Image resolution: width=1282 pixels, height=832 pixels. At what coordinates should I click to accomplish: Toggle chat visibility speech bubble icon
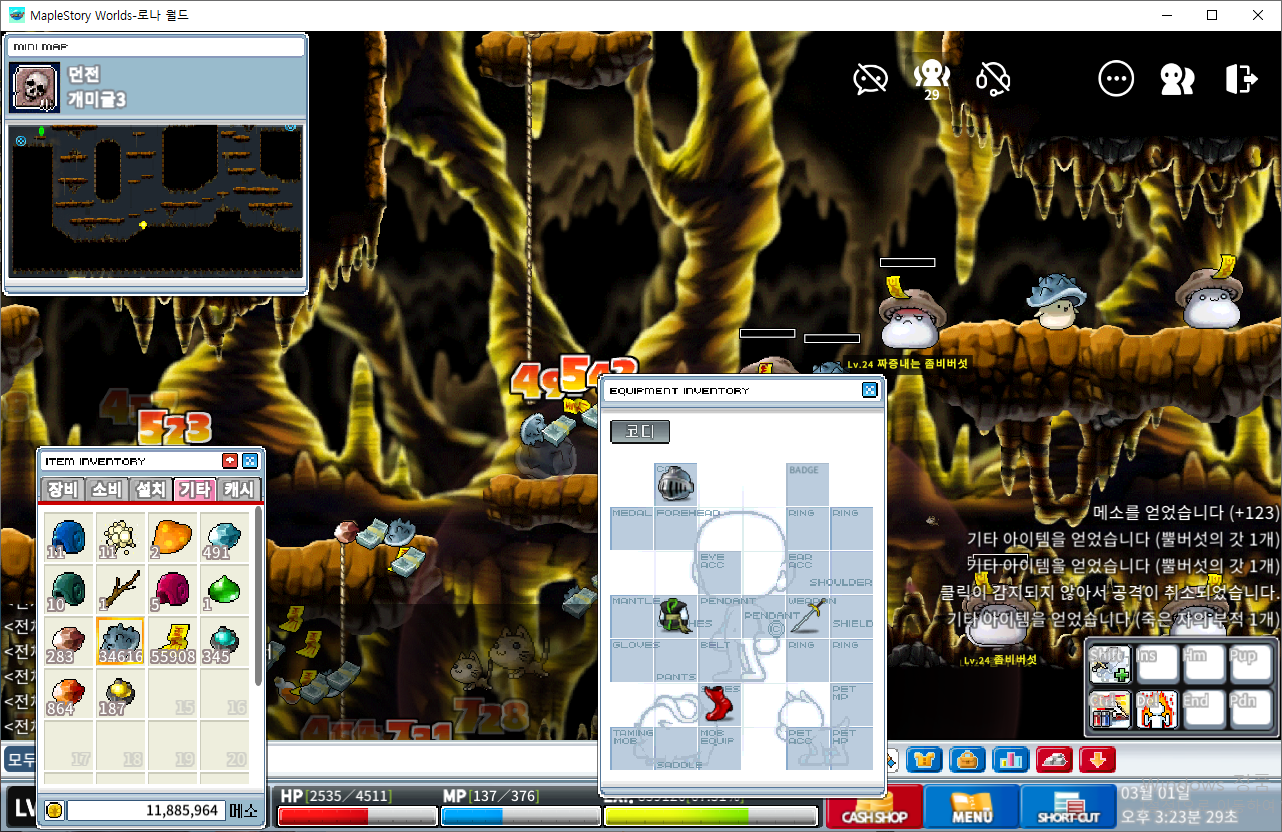(870, 78)
